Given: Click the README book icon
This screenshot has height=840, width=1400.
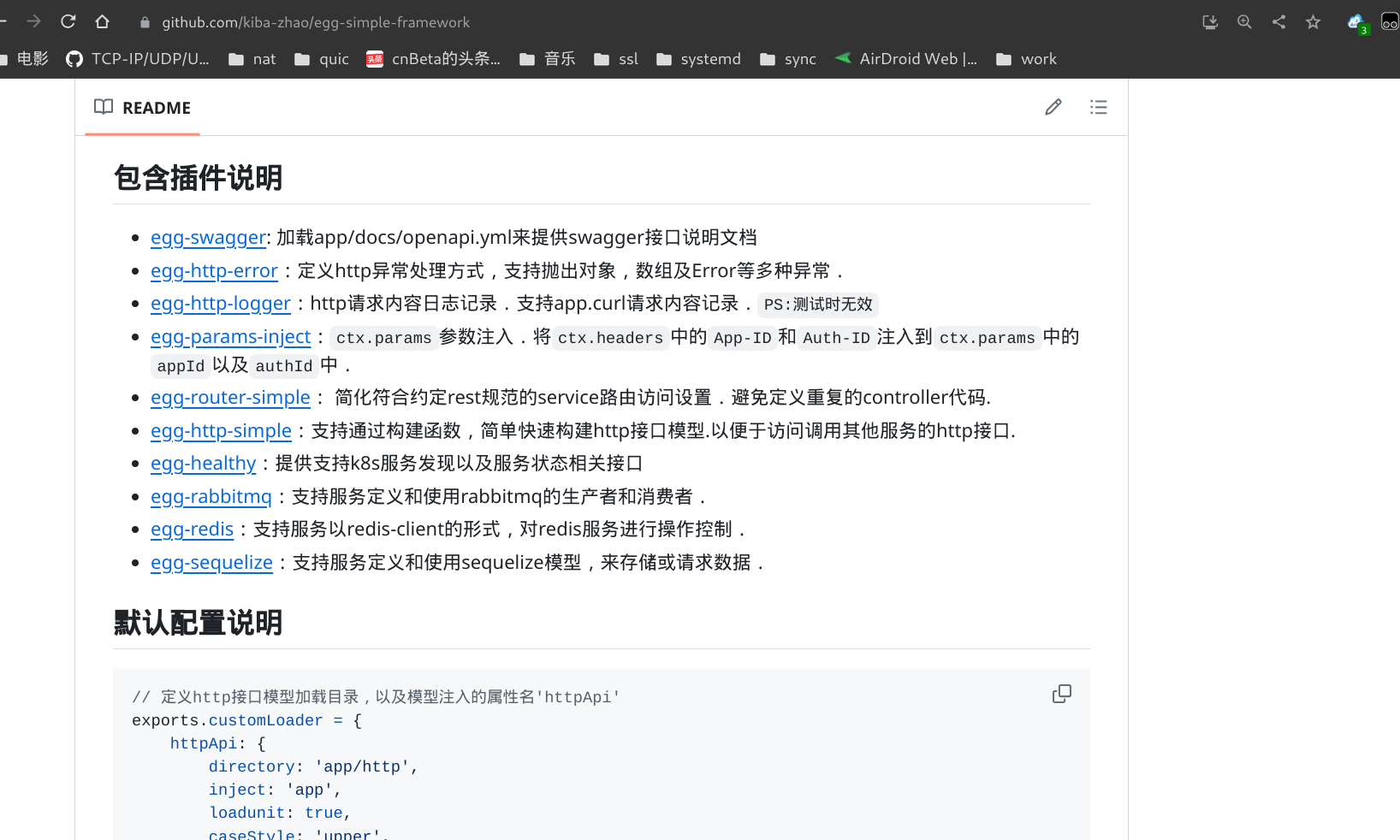Looking at the screenshot, I should click(x=104, y=107).
